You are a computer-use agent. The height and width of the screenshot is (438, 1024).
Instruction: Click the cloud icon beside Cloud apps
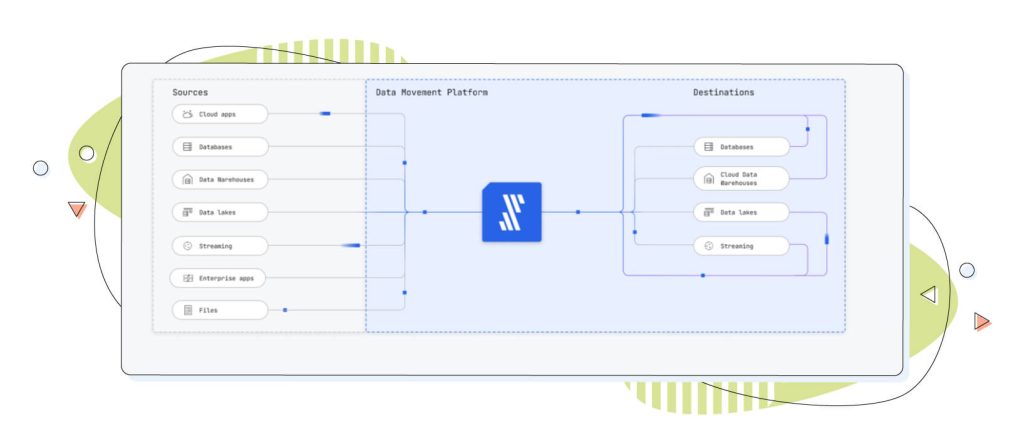click(187, 114)
